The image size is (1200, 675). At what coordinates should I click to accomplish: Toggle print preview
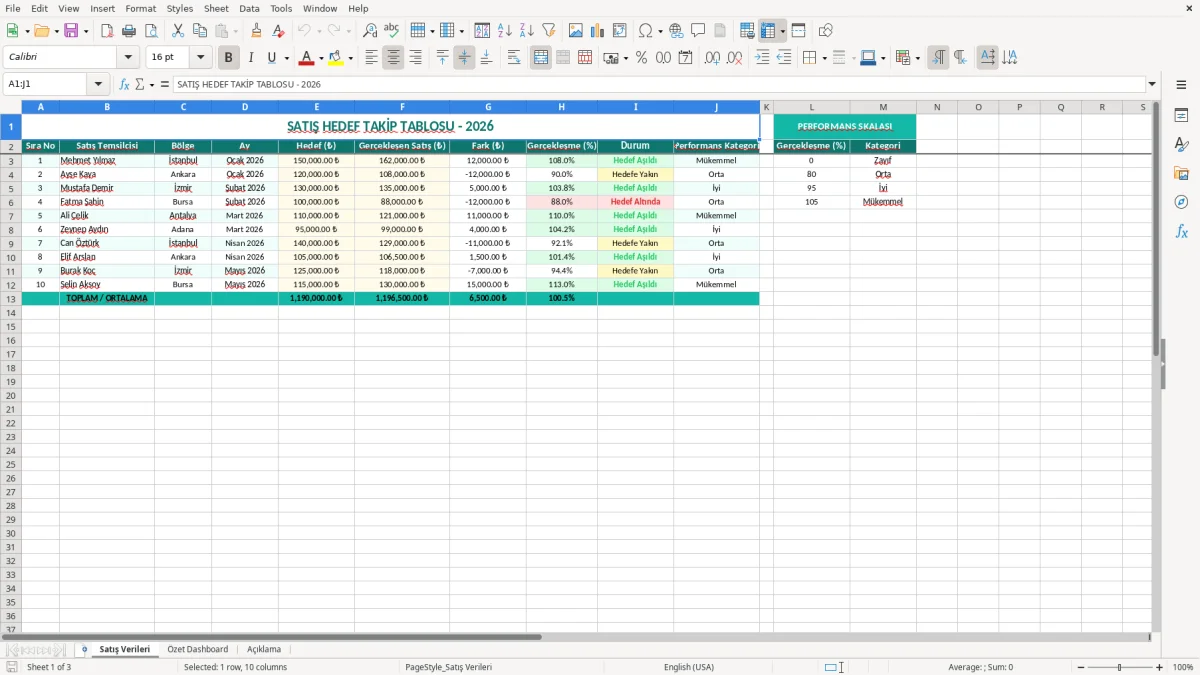(x=151, y=31)
